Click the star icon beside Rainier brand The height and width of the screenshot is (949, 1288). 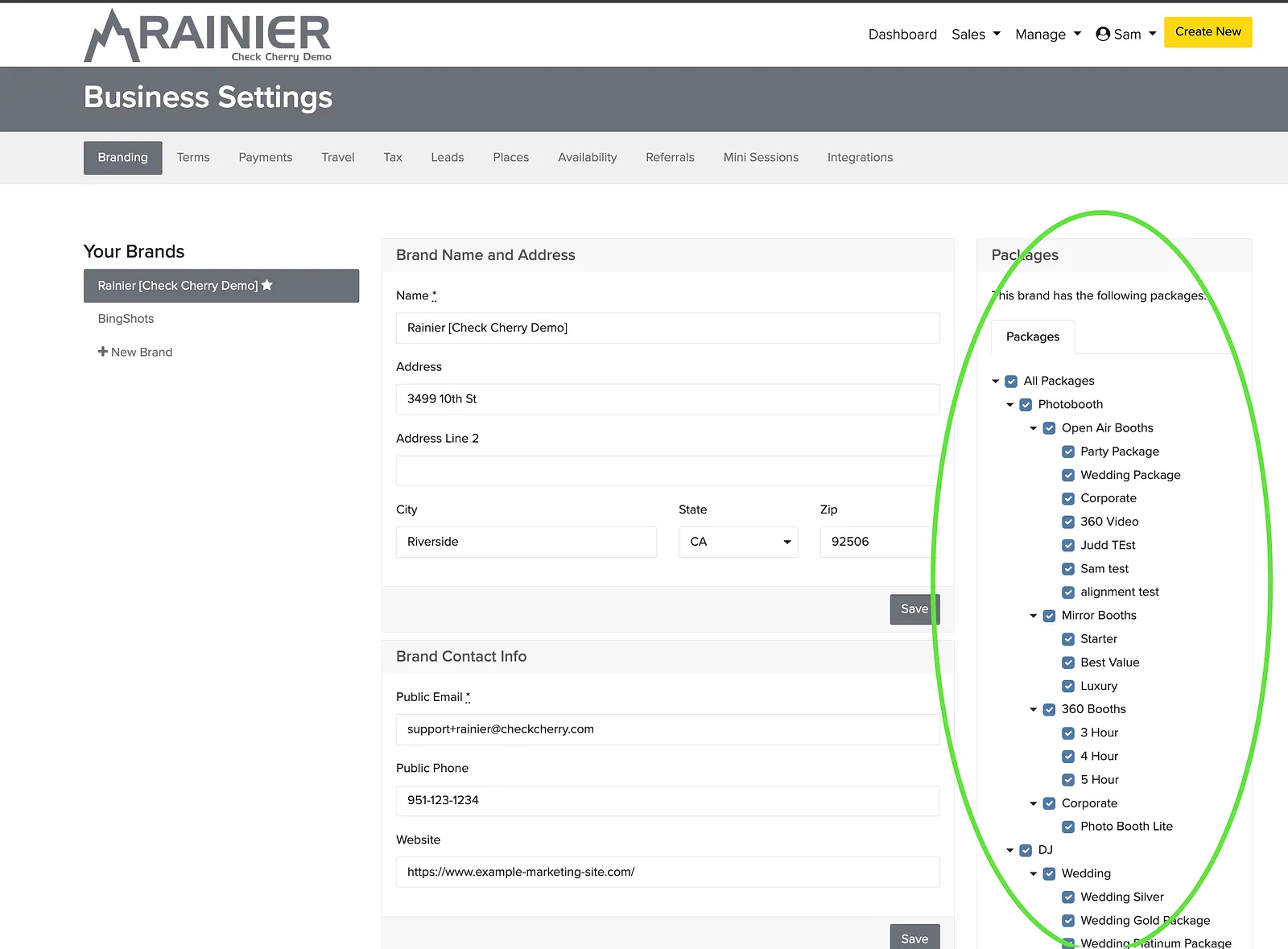[x=267, y=285]
